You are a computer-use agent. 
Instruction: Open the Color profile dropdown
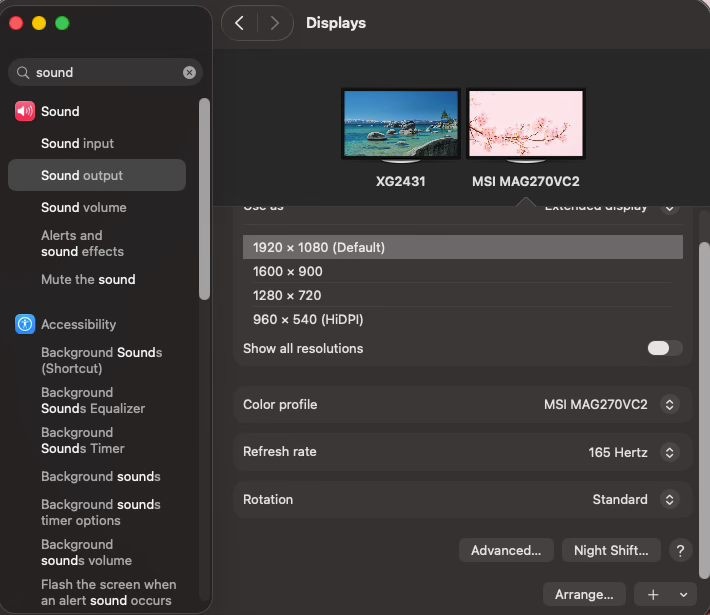pyautogui.click(x=669, y=404)
